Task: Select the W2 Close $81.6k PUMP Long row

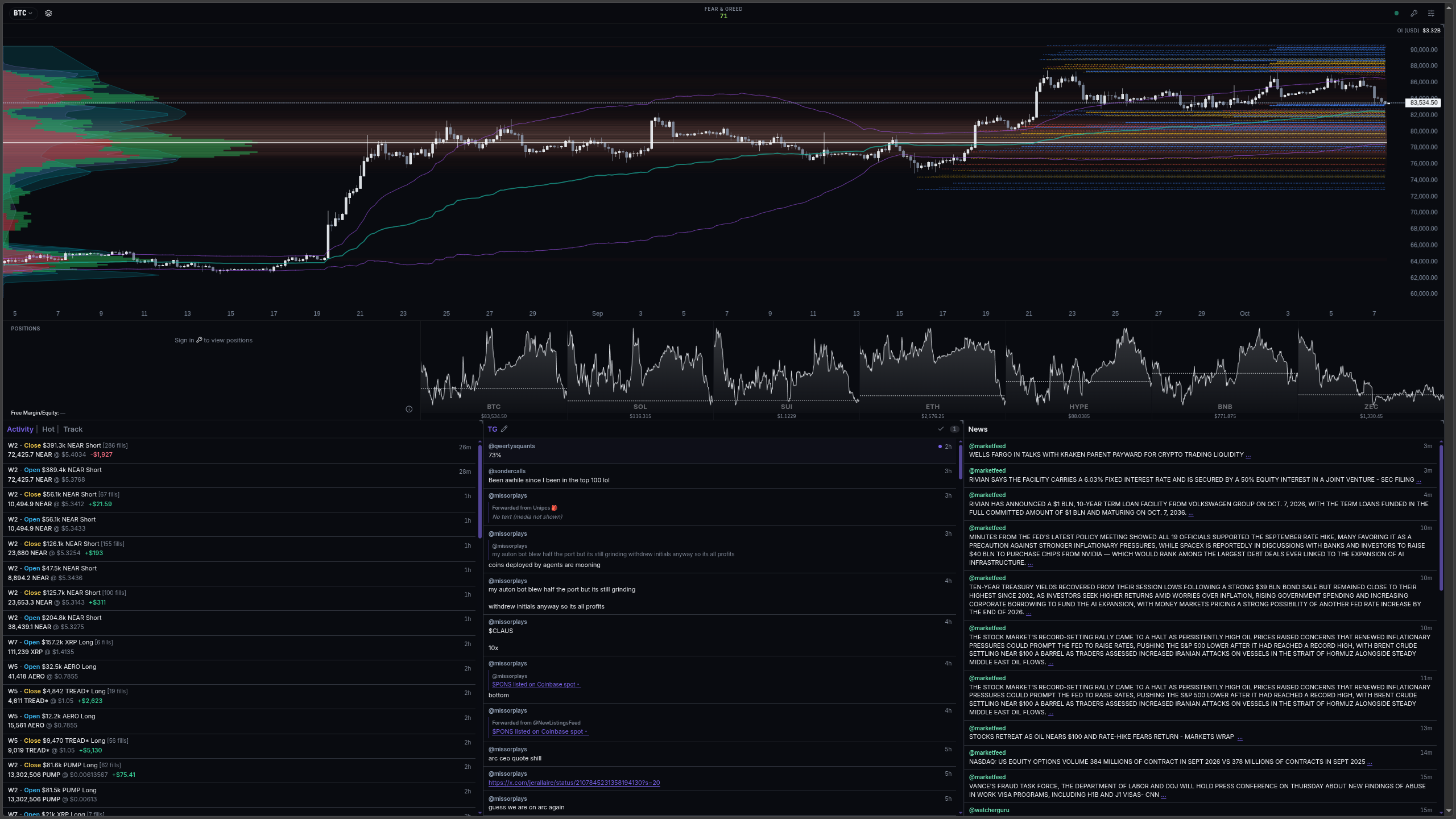Action: [x=239, y=770]
